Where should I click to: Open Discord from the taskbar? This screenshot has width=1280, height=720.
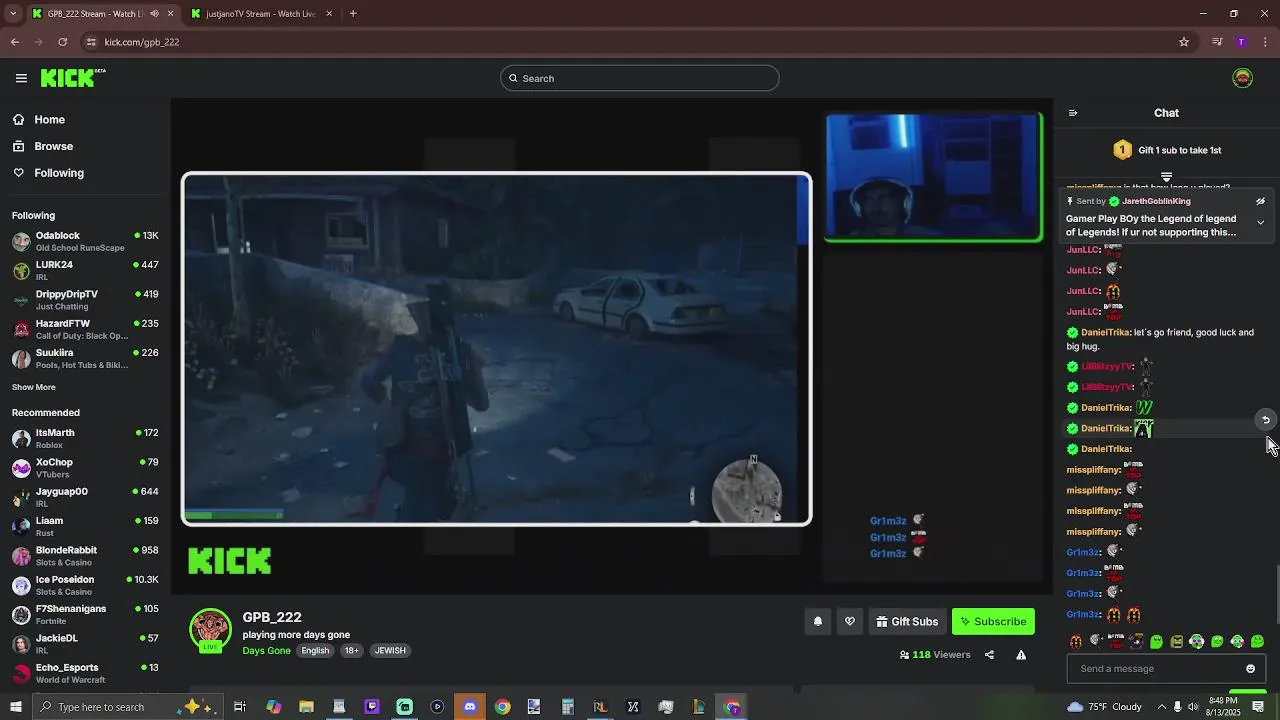click(x=470, y=707)
